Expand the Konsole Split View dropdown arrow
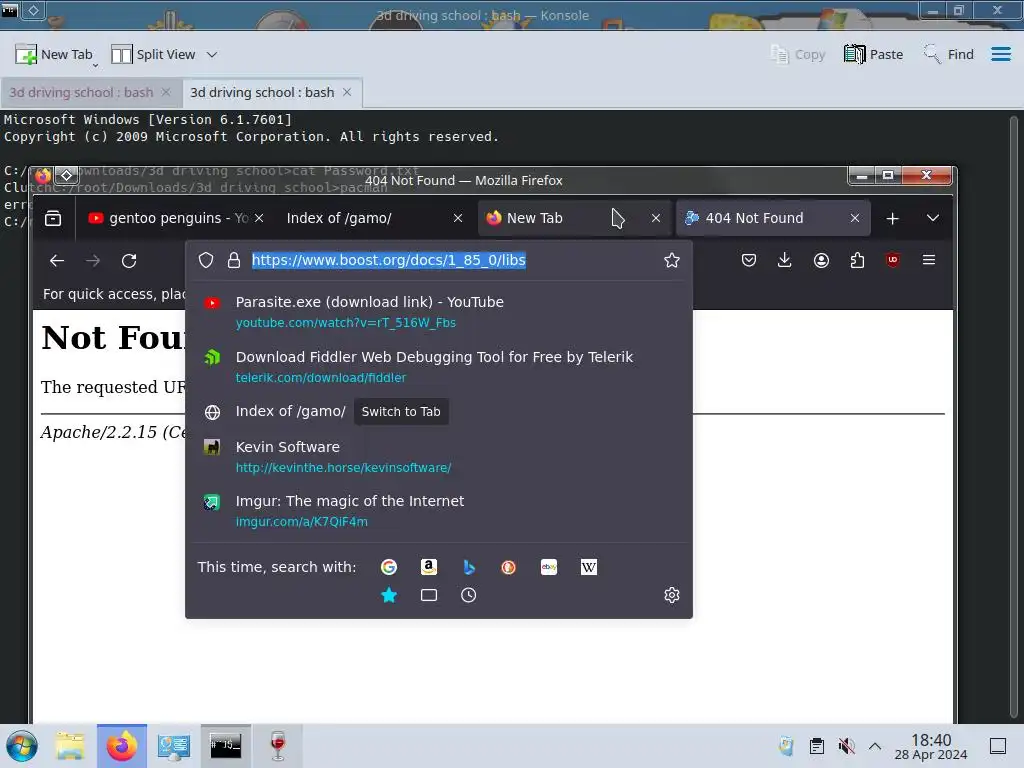This screenshot has width=1024, height=768. click(212, 55)
